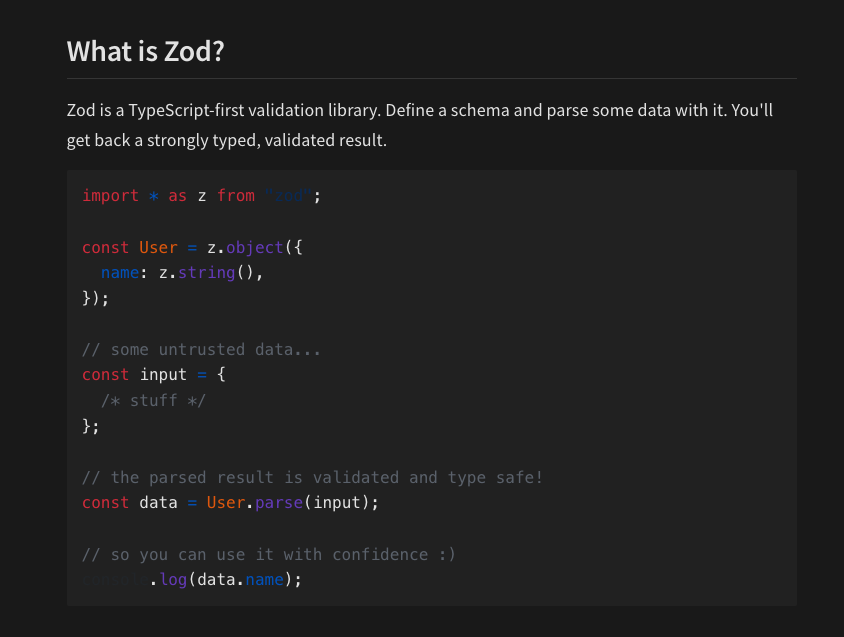
Task: Click the "const User = z.object({" line
Action: pos(192,247)
